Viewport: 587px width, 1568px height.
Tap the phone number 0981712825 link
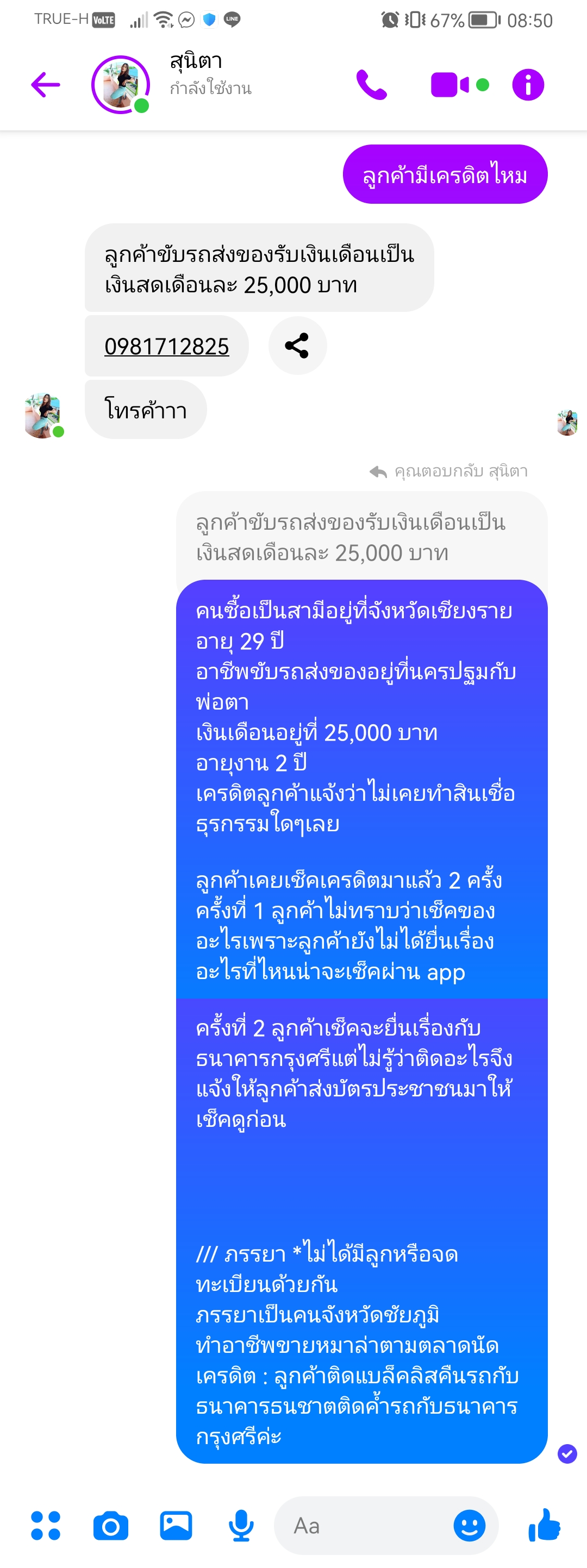(x=167, y=346)
